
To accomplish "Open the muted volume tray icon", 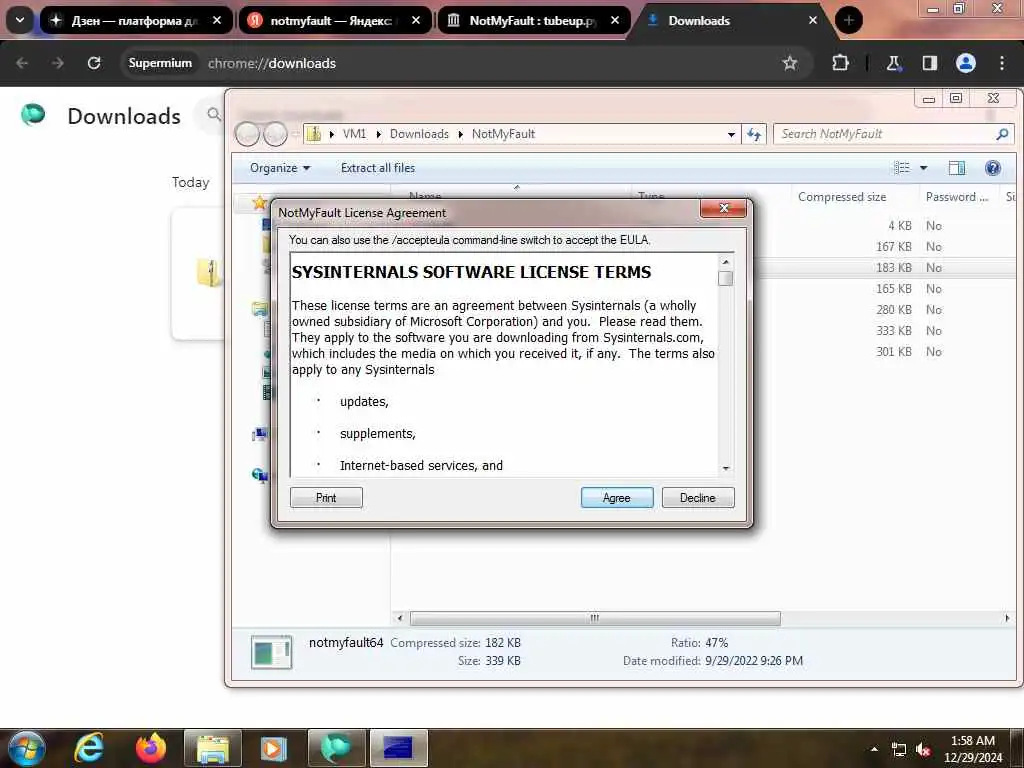I will coord(923,750).
